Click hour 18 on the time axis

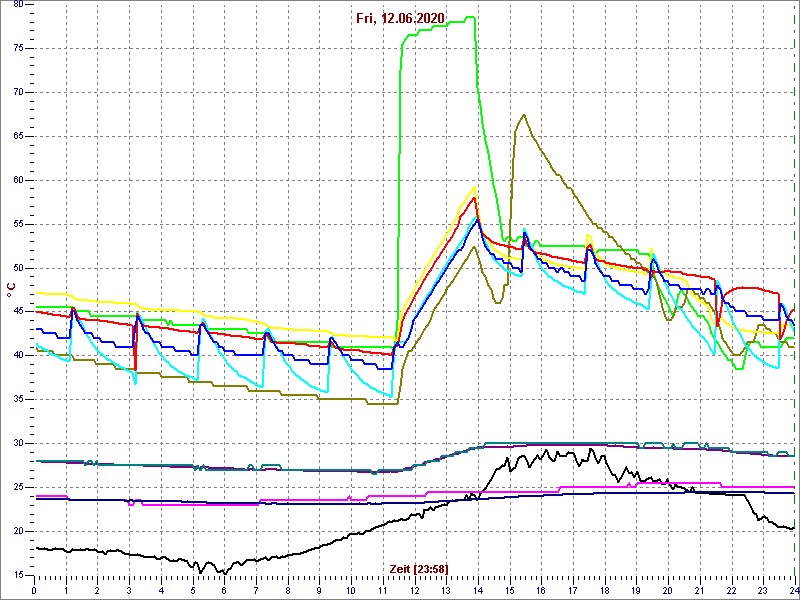tap(605, 590)
